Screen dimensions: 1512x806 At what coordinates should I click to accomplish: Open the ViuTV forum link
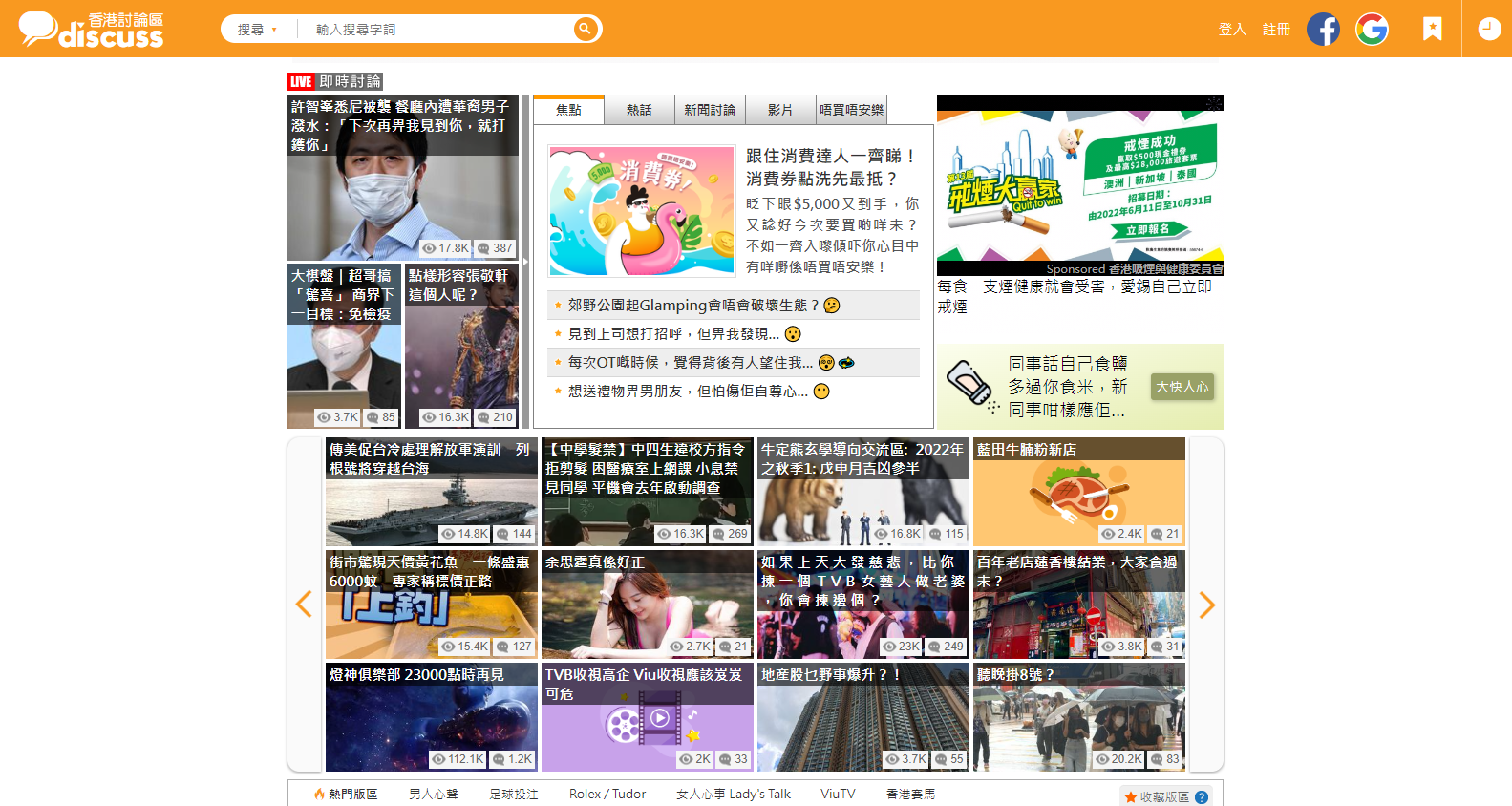(x=838, y=795)
